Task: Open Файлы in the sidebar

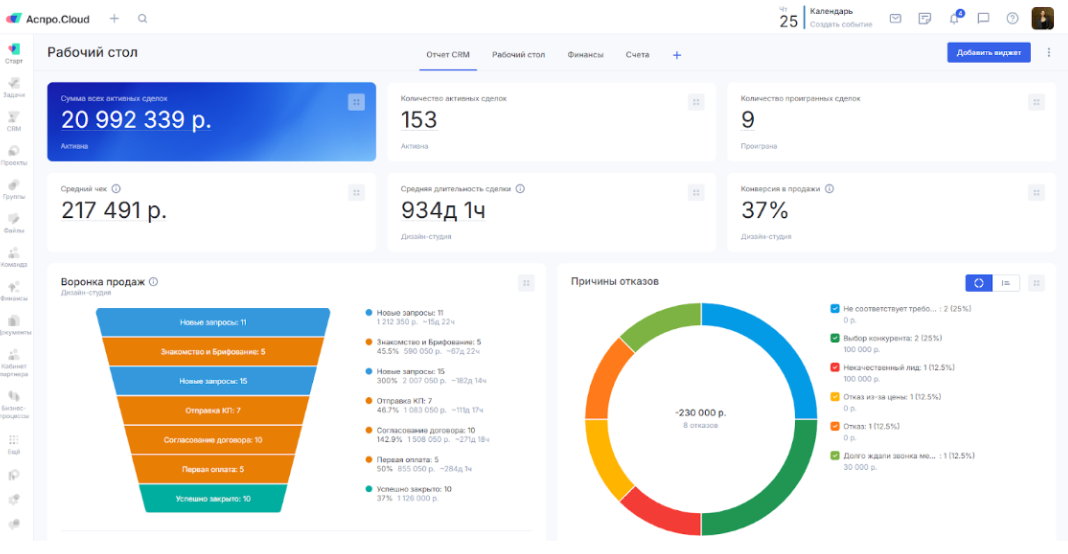Action: [x=14, y=224]
